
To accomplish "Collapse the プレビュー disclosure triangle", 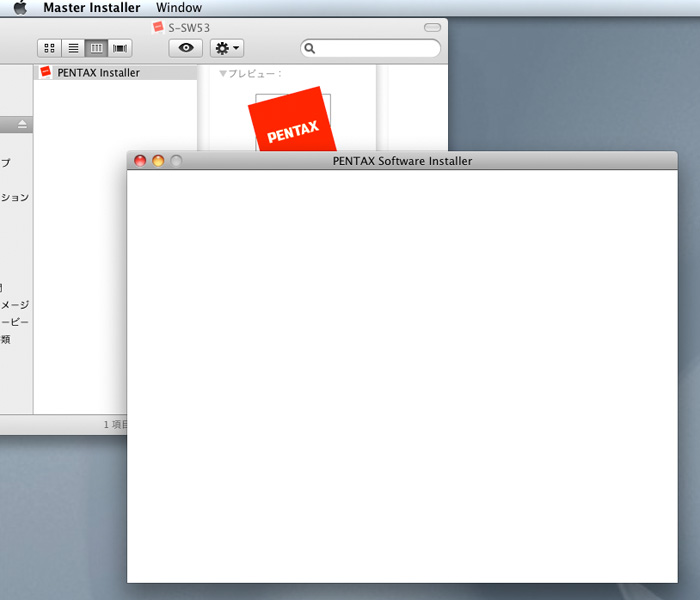I will 223,74.
